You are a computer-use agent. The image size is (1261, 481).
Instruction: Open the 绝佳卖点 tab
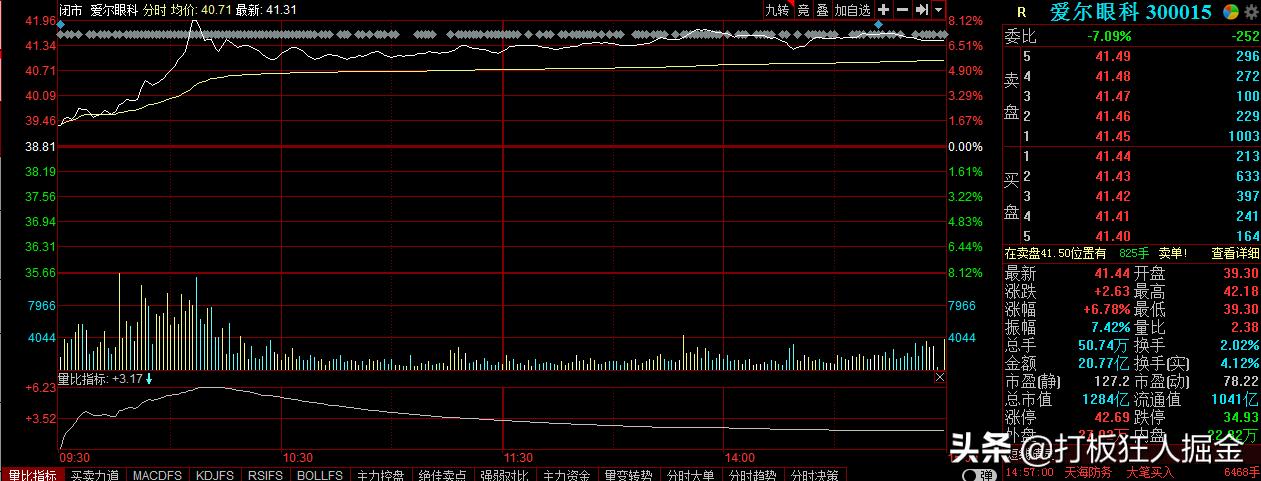[443, 475]
